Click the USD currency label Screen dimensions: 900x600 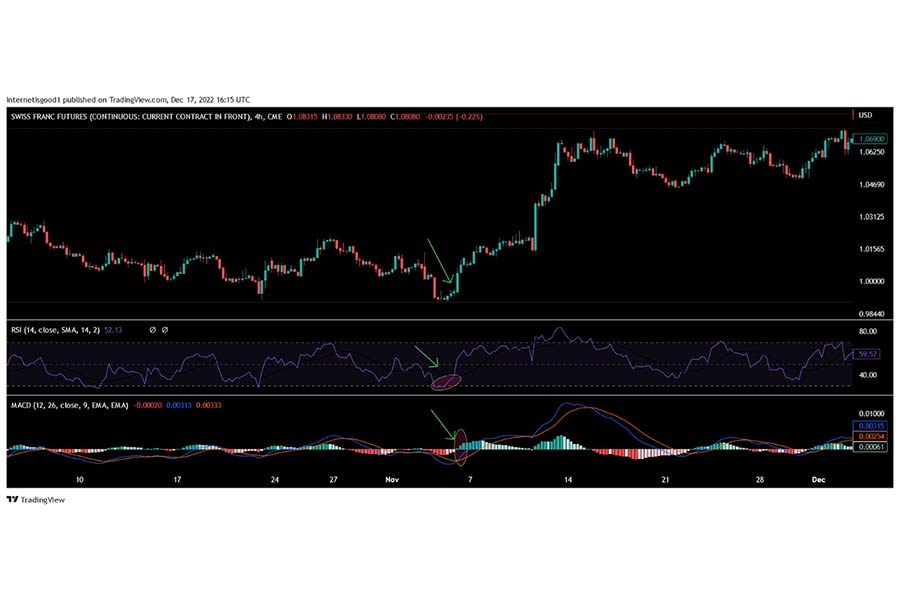click(x=865, y=115)
